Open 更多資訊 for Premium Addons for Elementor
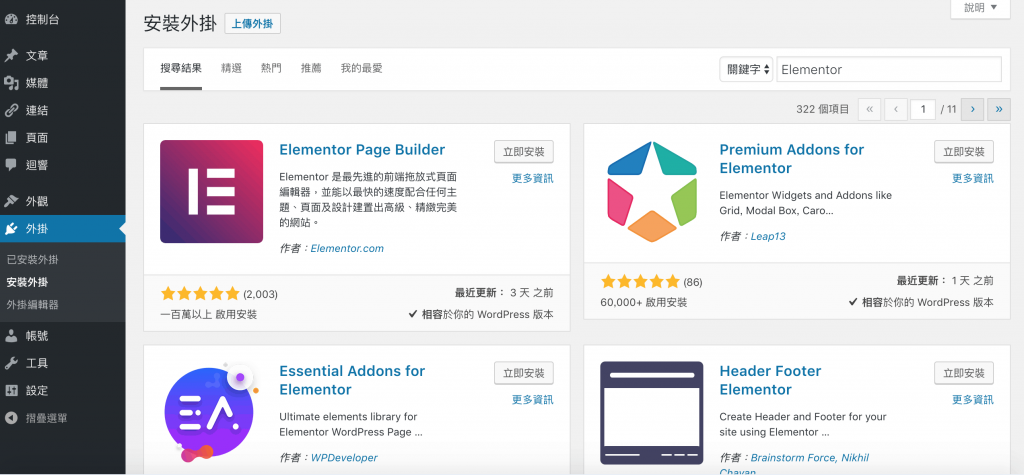Screen dimensions: 1024x475 pyautogui.click(x=972, y=178)
